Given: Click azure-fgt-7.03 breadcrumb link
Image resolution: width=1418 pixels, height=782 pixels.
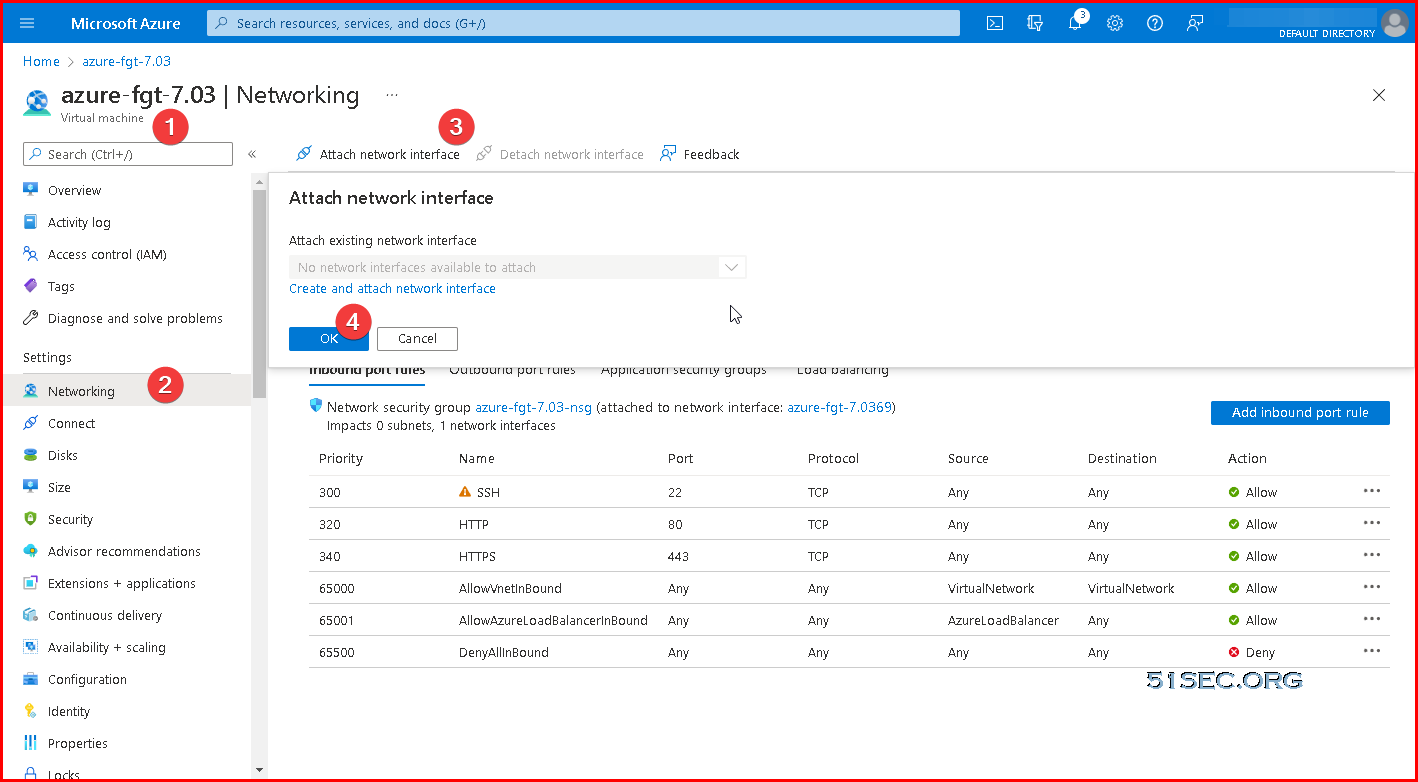Looking at the screenshot, I should tap(127, 61).
